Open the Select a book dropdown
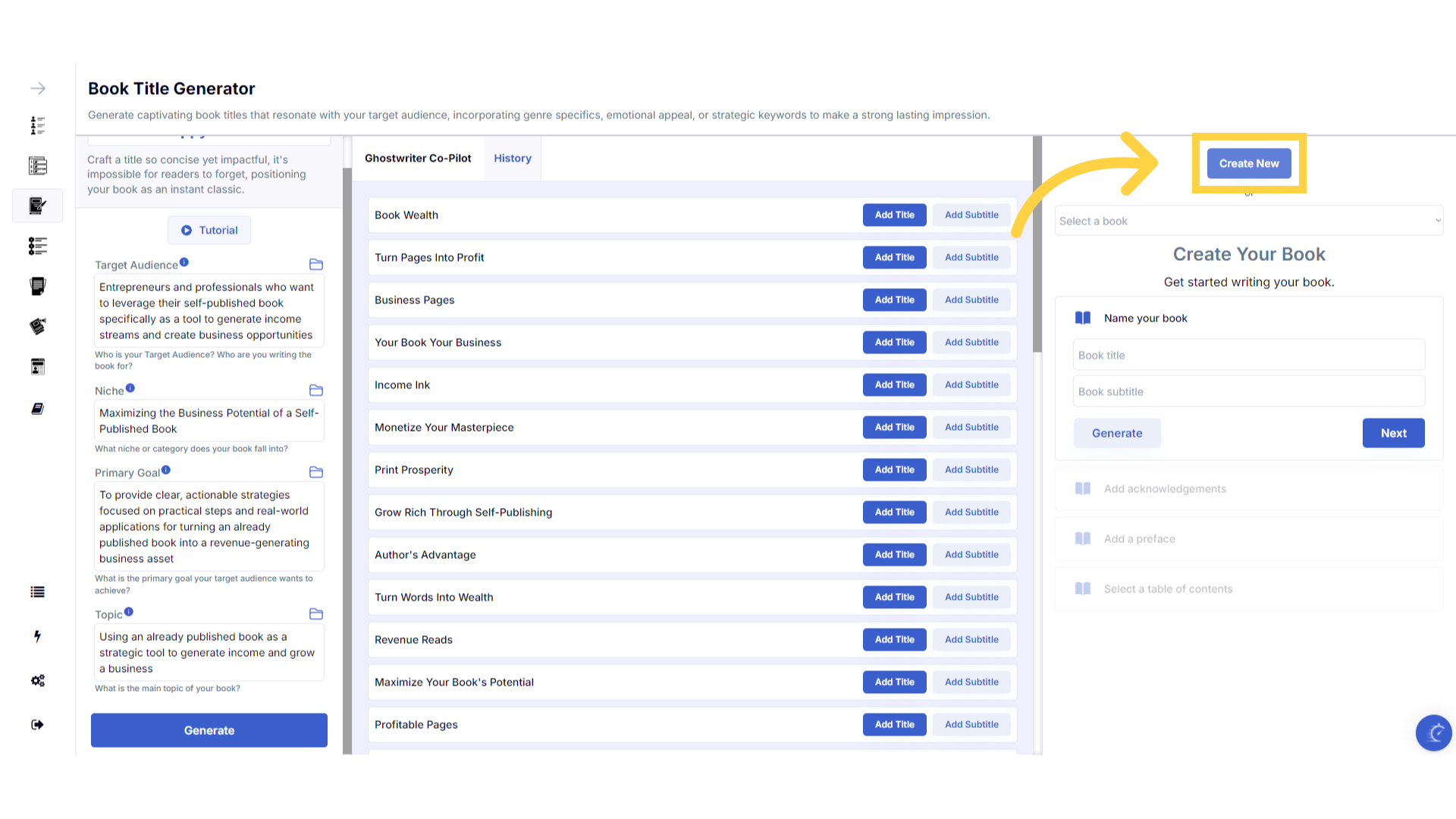The image size is (1456, 819). click(1249, 221)
